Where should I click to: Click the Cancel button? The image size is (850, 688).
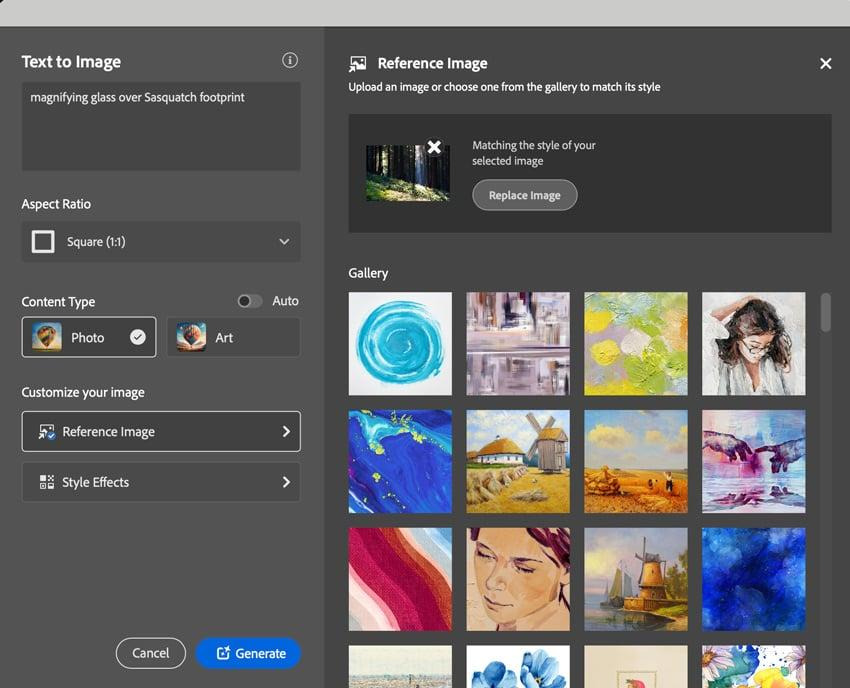tap(151, 653)
